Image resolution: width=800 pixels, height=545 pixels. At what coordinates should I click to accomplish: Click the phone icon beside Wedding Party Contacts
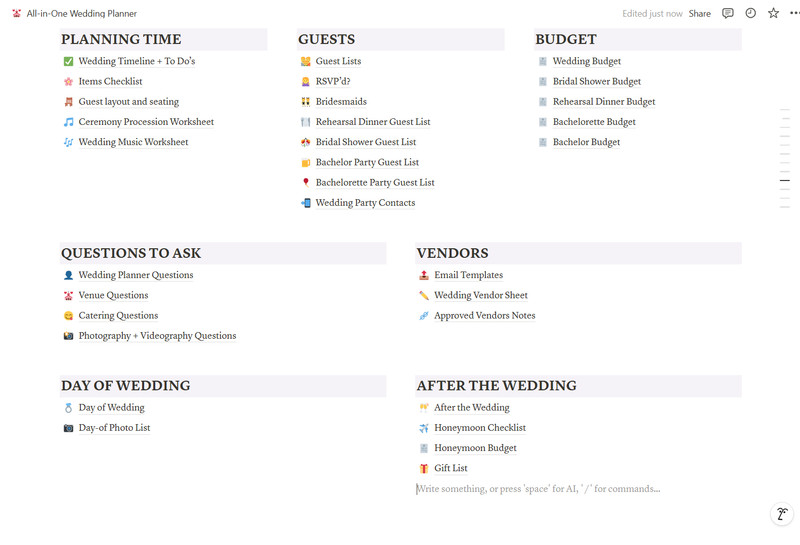pos(306,203)
